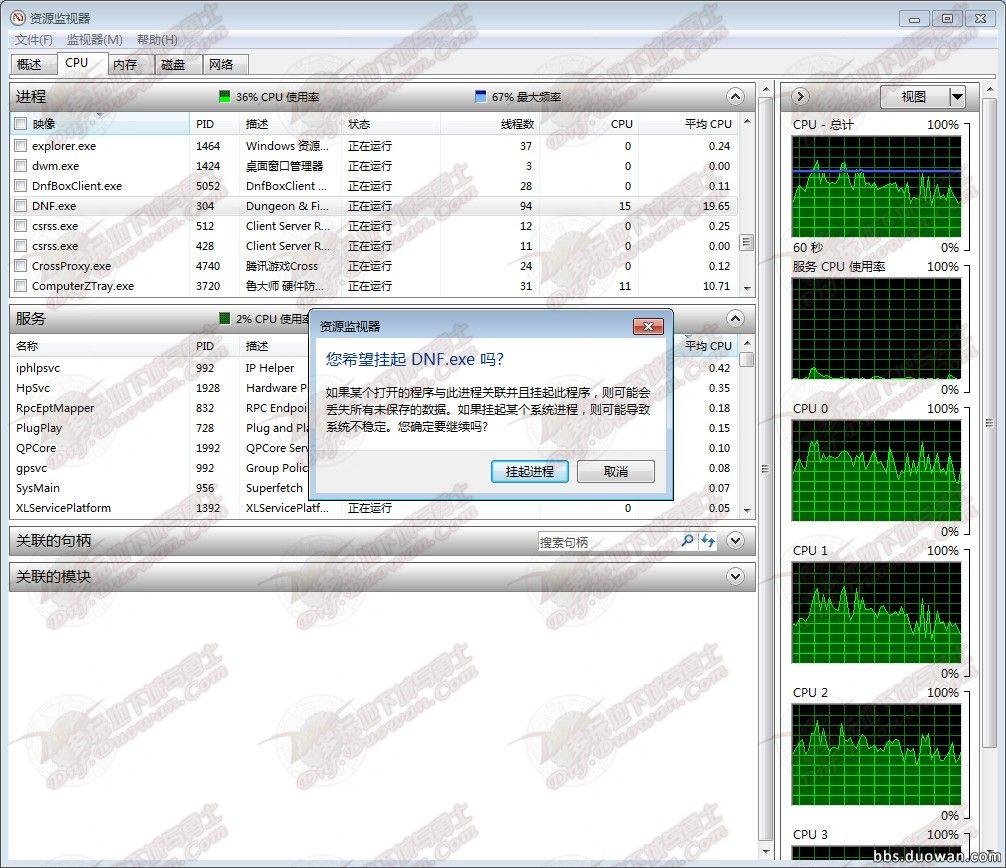The width and height of the screenshot is (1006, 868).
Task: Click the blue maximum frequency indicator
Action: (481, 97)
